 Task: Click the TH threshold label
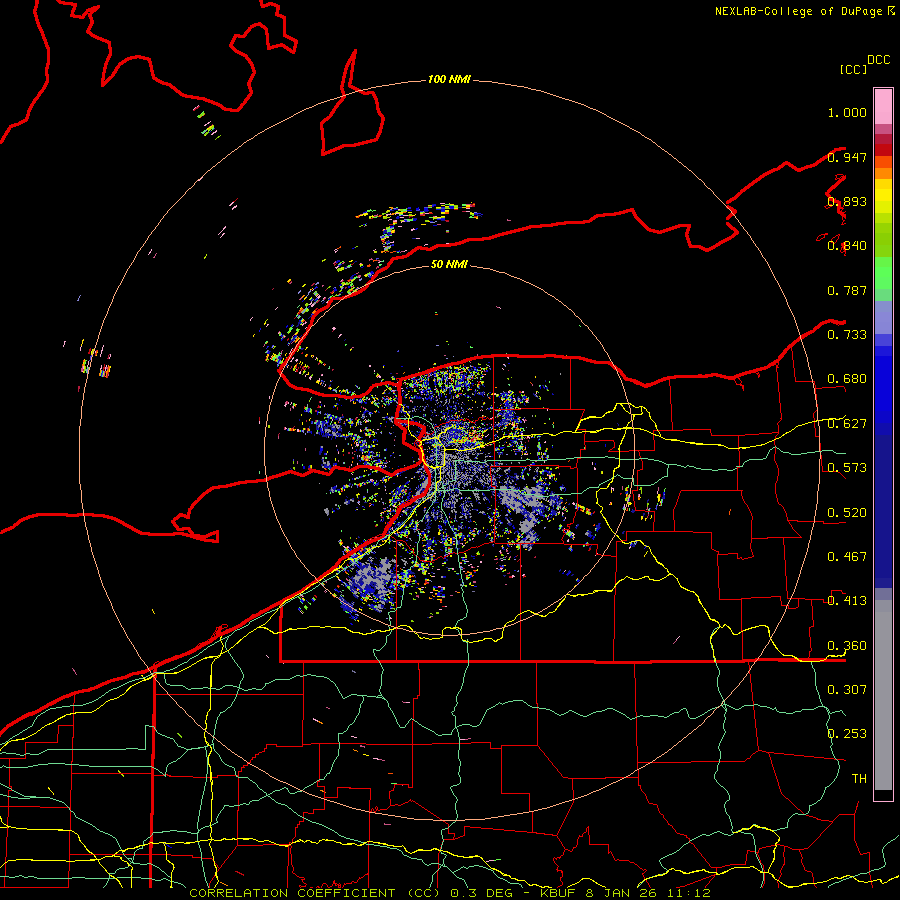859,778
